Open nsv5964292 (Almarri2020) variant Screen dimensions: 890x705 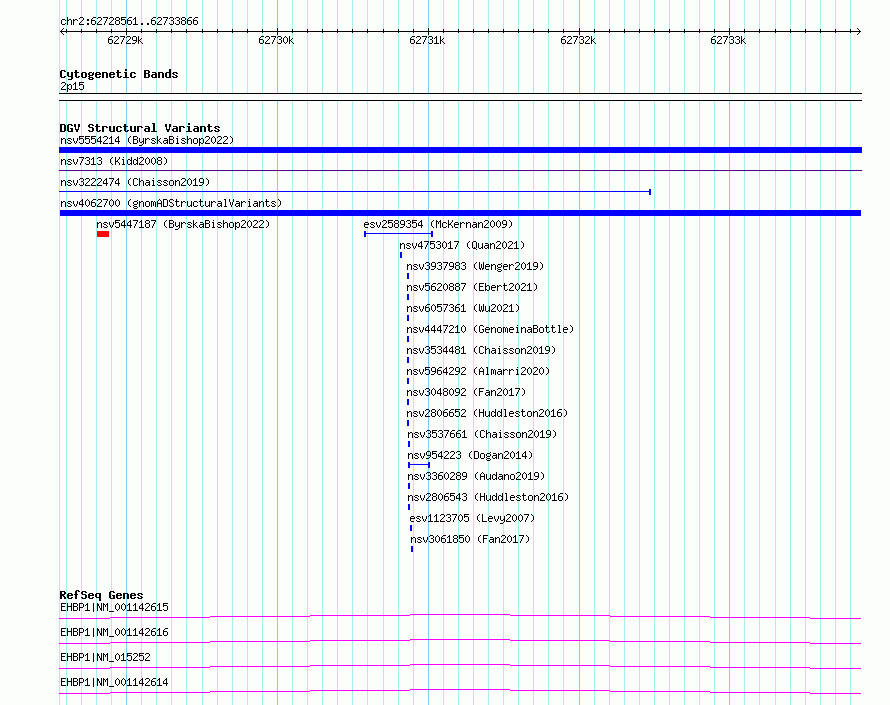(478, 371)
